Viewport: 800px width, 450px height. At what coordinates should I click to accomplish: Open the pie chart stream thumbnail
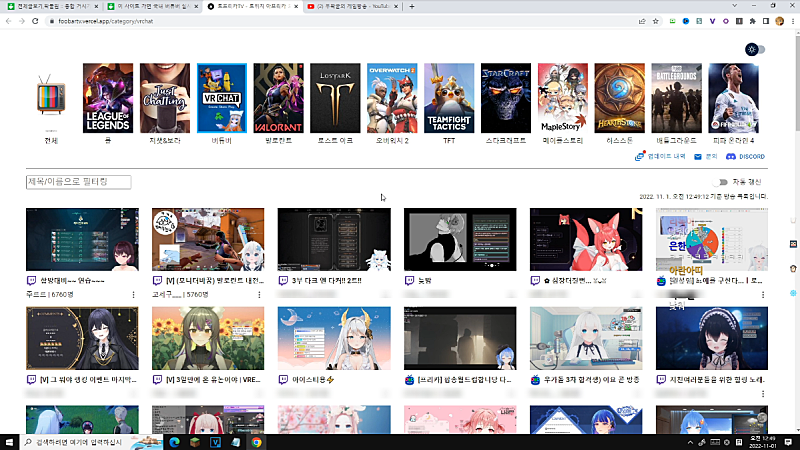point(712,239)
